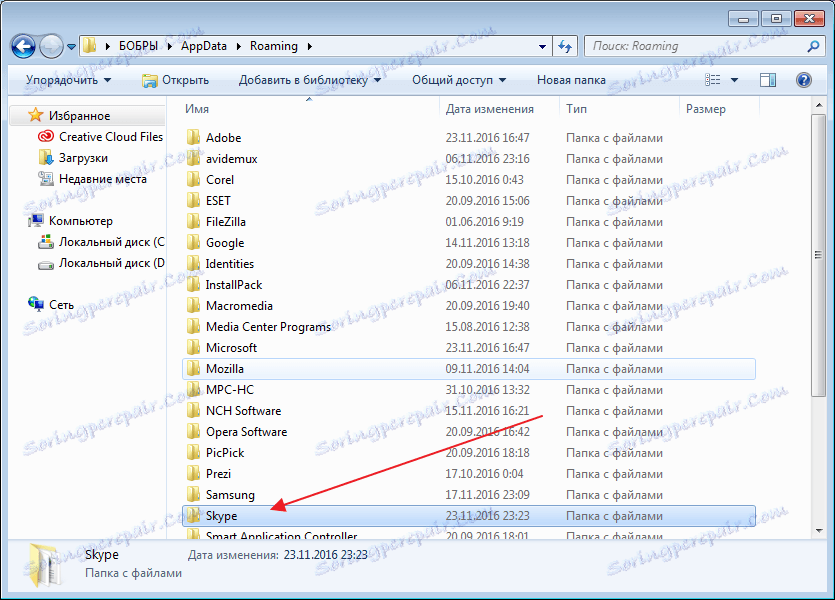The width and height of the screenshot is (835, 600).
Task: Expand the arrow after Roaming breadcrumb
Action: pyautogui.click(x=309, y=46)
